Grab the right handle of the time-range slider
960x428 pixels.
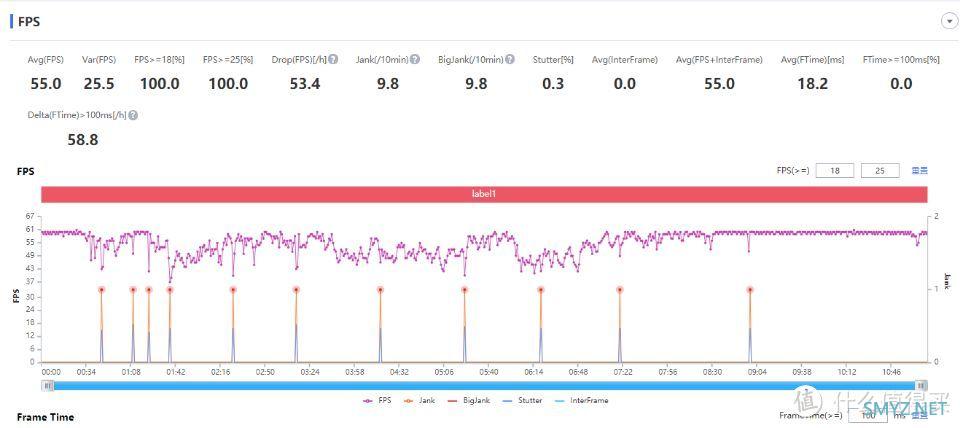921,385
